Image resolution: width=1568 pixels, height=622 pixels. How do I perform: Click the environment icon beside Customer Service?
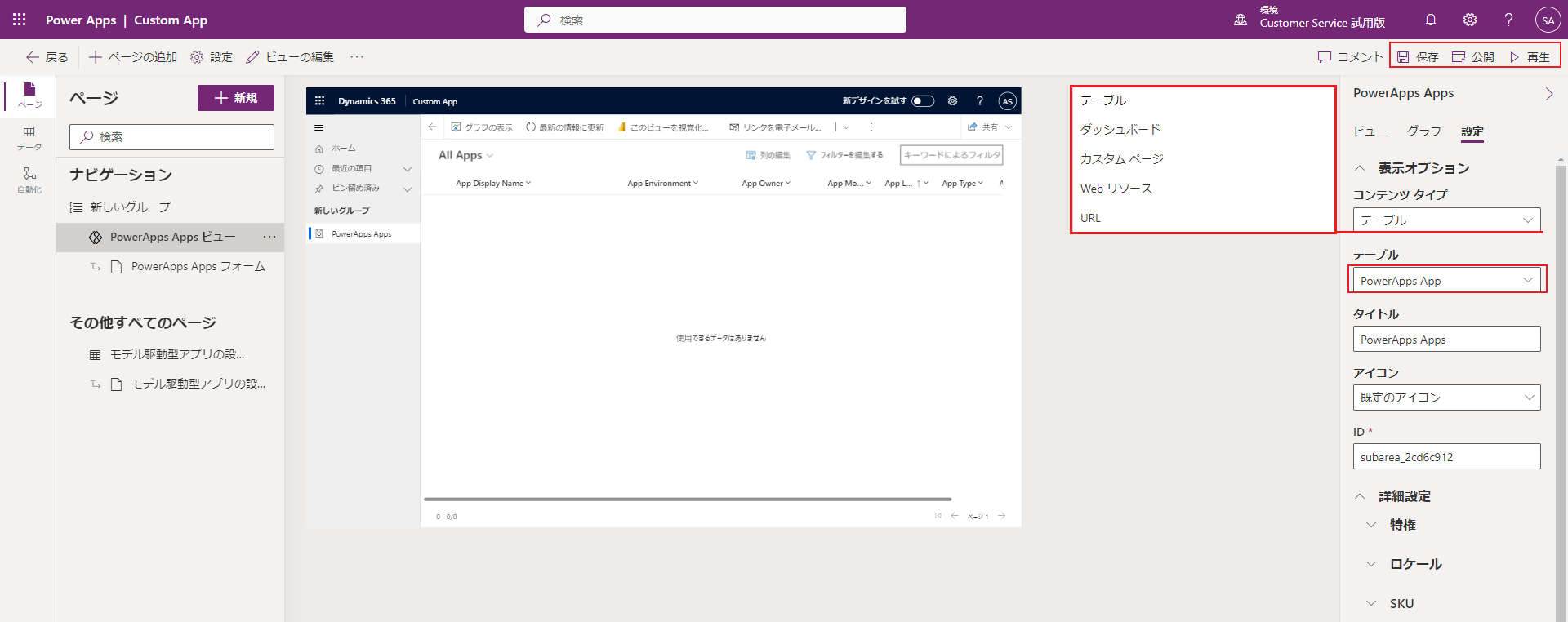coord(1241,20)
